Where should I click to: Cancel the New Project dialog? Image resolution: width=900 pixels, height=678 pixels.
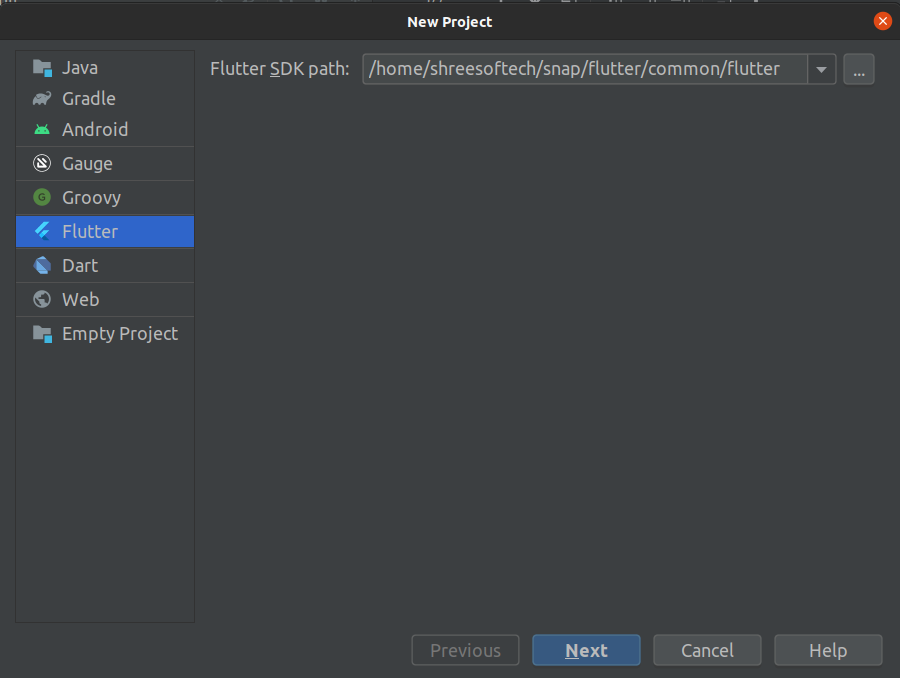(x=707, y=651)
